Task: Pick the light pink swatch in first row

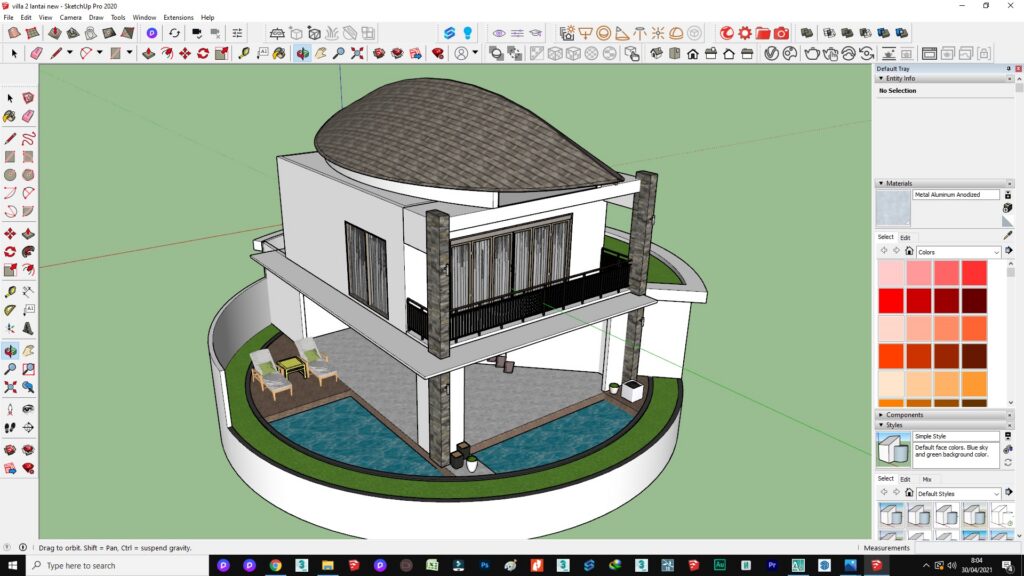Action: pyautogui.click(x=890, y=273)
